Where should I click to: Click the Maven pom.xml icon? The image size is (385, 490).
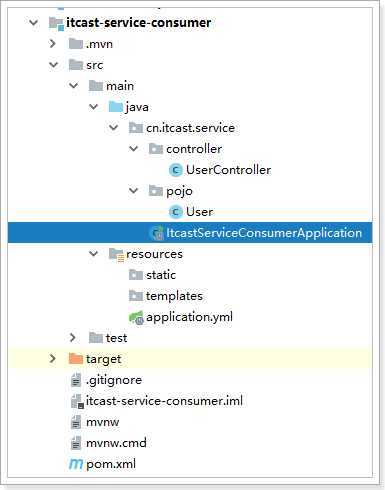pyautogui.click(x=76, y=464)
